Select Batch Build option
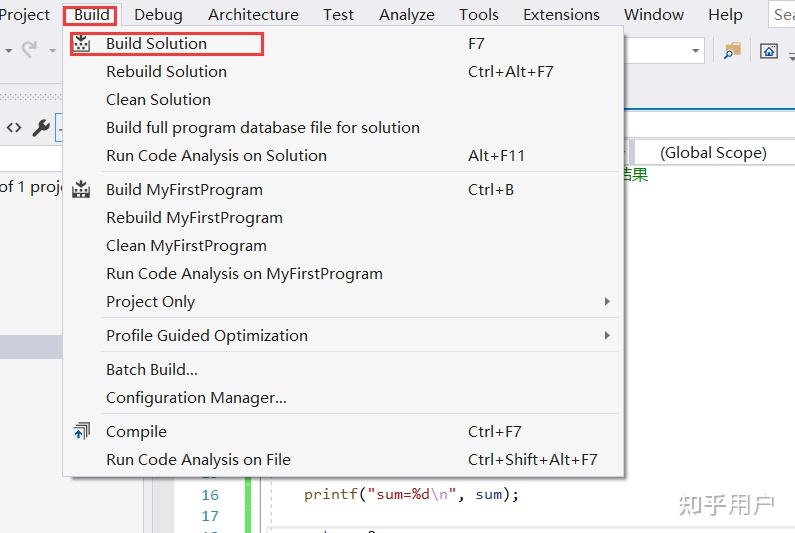Screen dimensions: 795x533 (152, 370)
